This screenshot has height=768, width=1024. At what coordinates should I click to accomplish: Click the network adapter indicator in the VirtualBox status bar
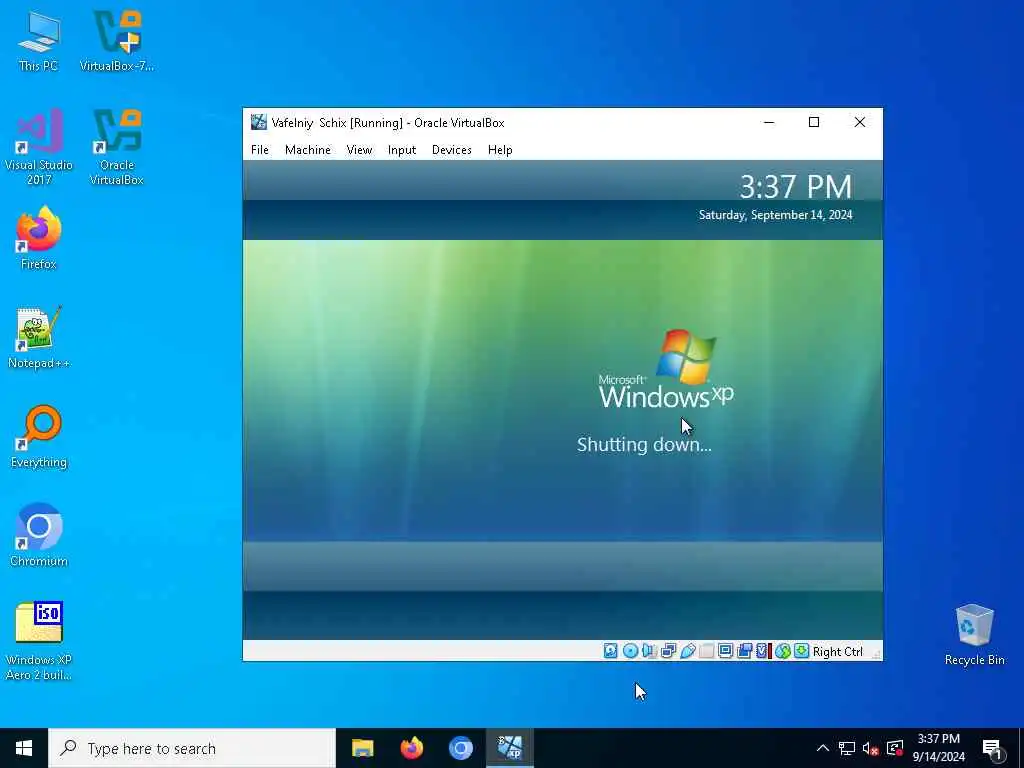point(668,651)
